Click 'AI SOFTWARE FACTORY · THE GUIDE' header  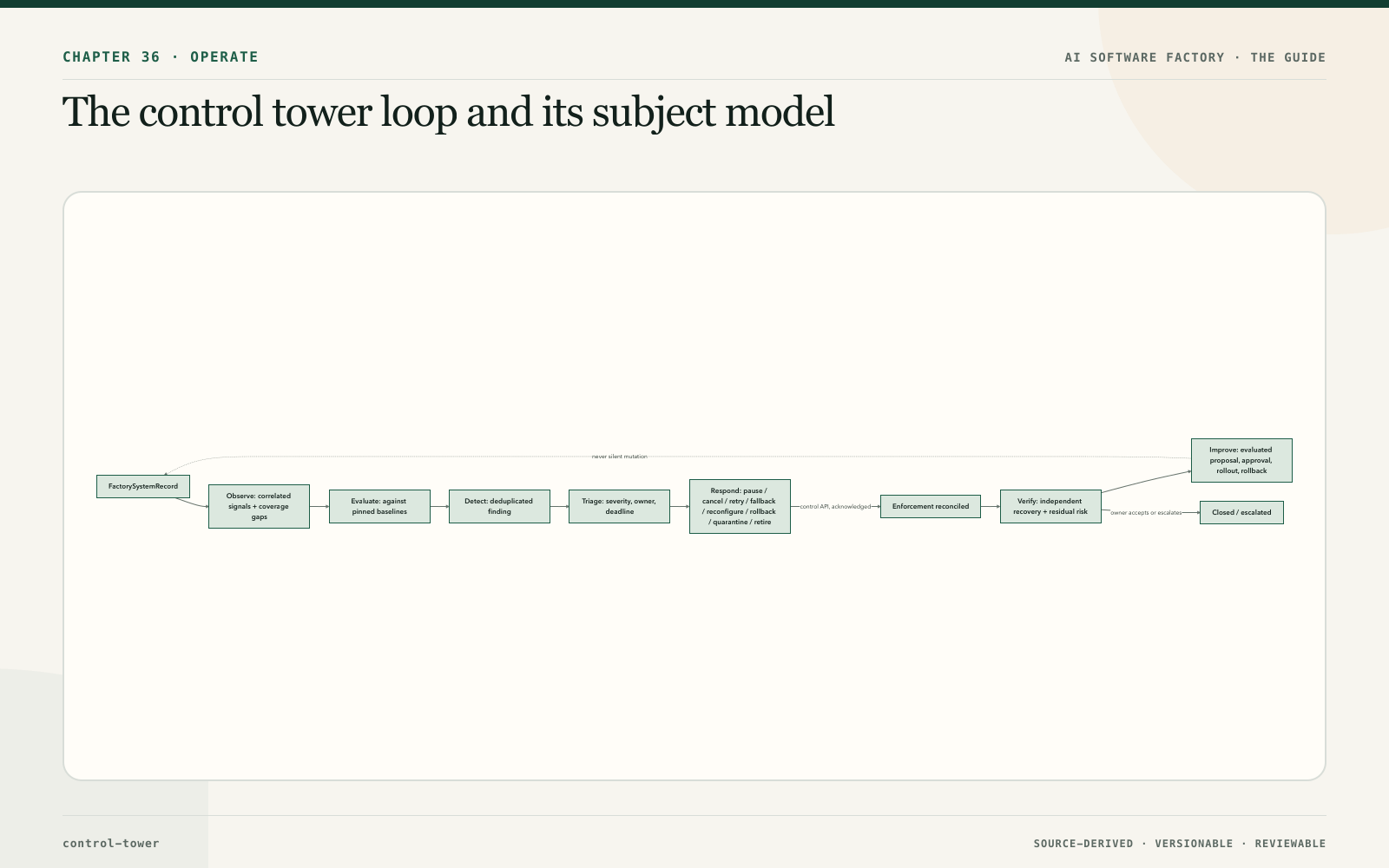(x=1195, y=57)
